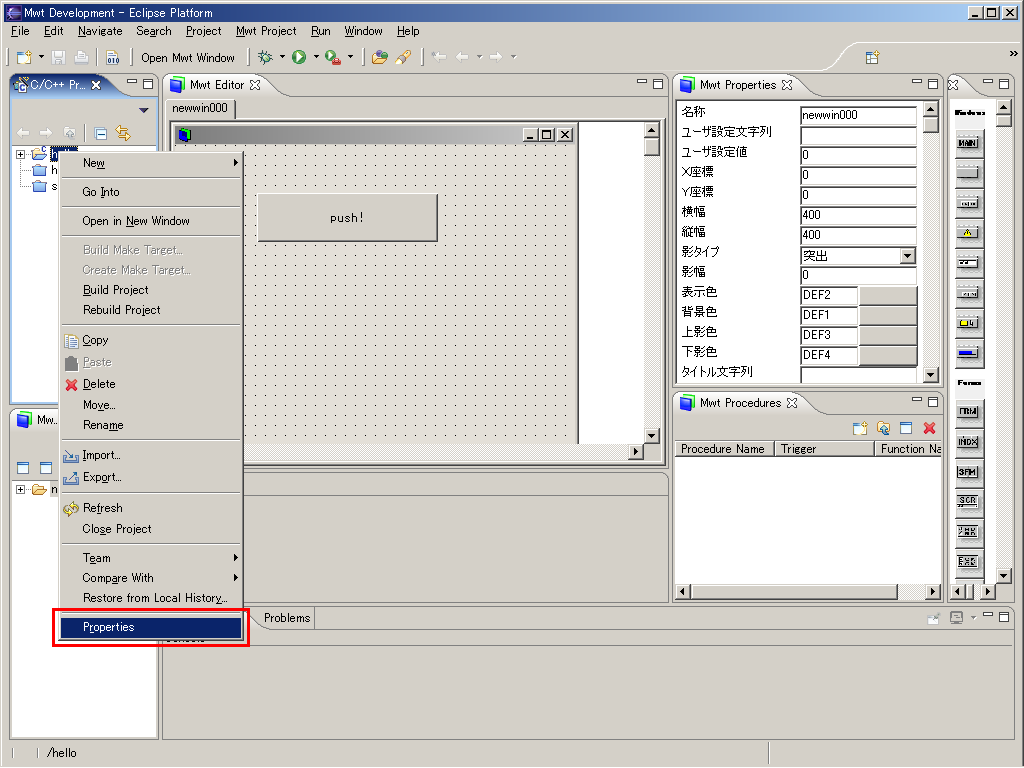Open the 影タイプ dropdown

point(907,256)
